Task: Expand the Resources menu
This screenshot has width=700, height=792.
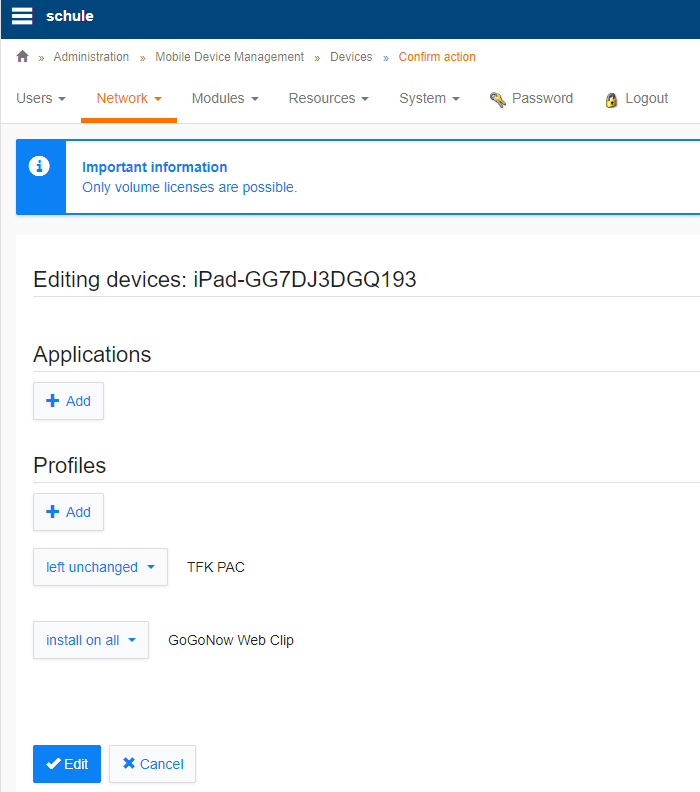Action: tap(328, 98)
